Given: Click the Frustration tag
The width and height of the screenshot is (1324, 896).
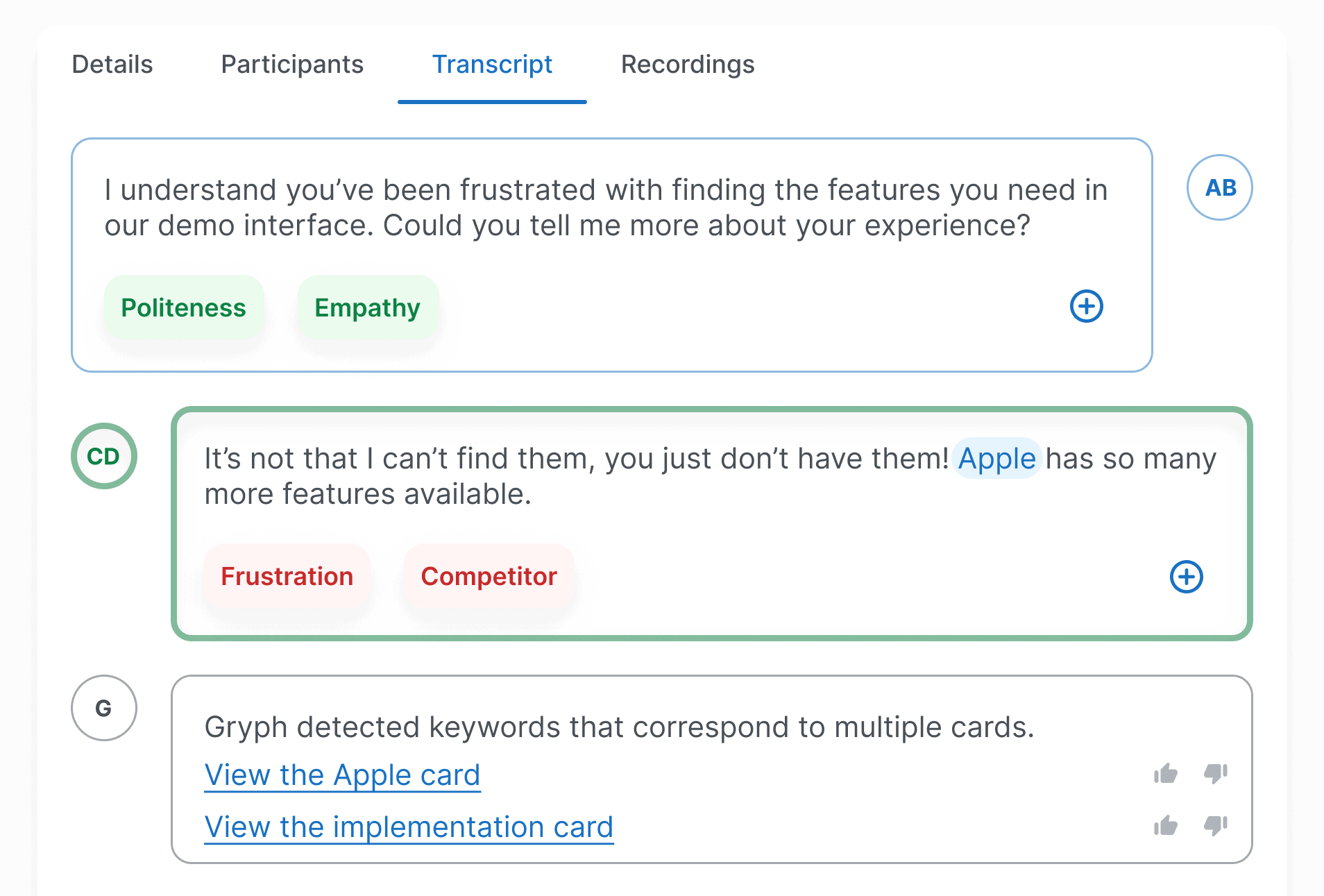Looking at the screenshot, I should (287, 576).
